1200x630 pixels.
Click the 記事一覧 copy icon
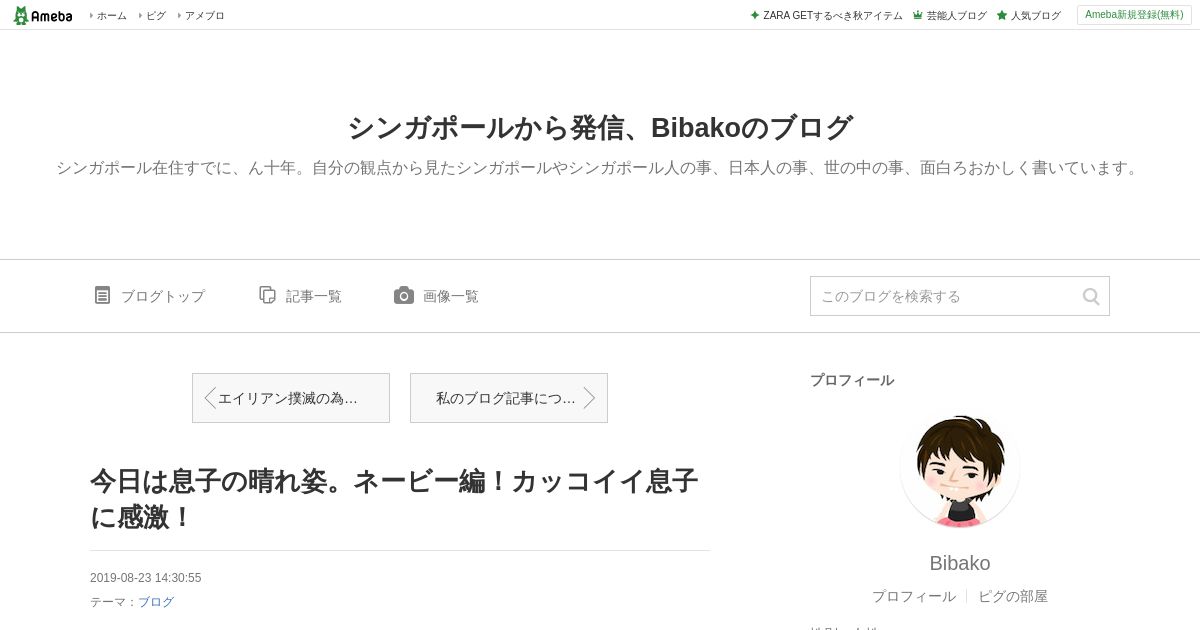click(x=267, y=295)
